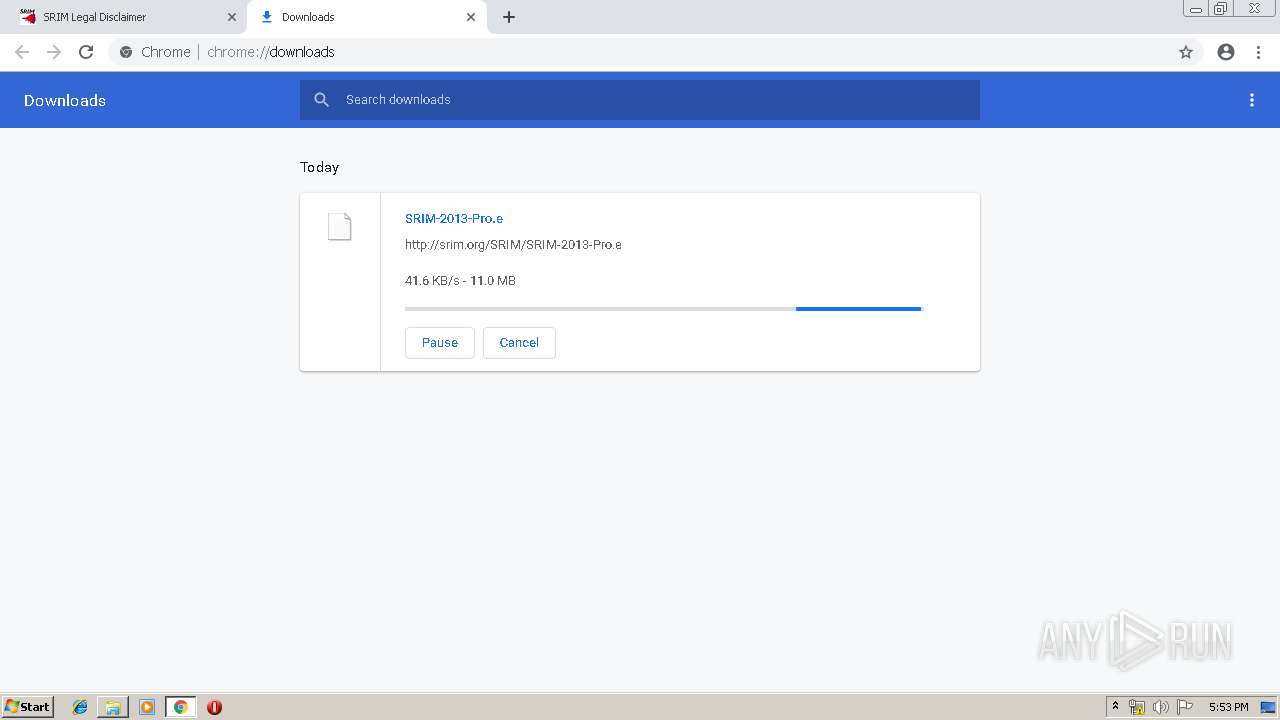Viewport: 1280px width, 720px height.
Task: Open the Chrome profile avatar menu
Action: [1226, 52]
